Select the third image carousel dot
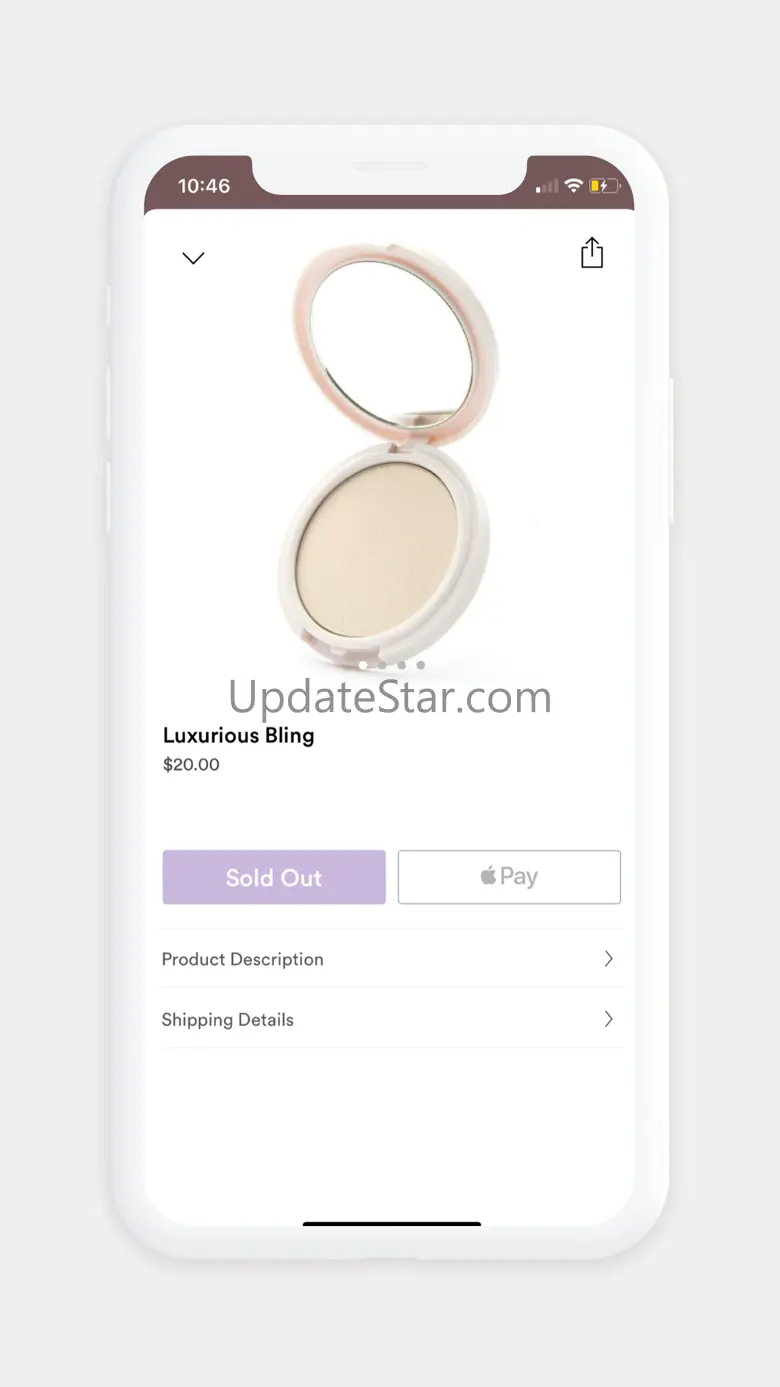Image resolution: width=780 pixels, height=1387 pixels. point(401,664)
